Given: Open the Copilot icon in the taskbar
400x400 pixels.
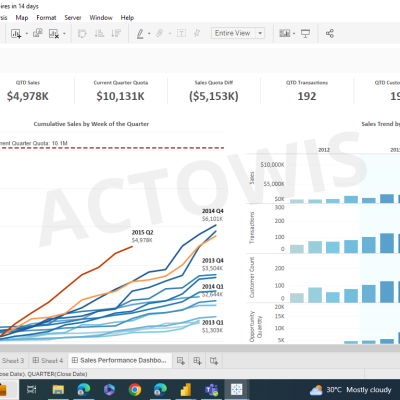Looking at the screenshot, I should pyautogui.click(x=109, y=389).
